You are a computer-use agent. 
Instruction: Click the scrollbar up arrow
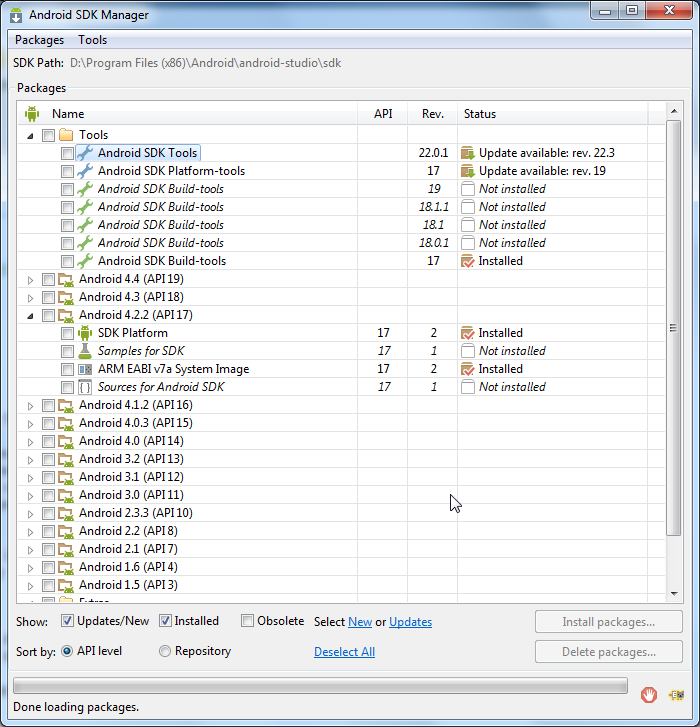pos(674,111)
